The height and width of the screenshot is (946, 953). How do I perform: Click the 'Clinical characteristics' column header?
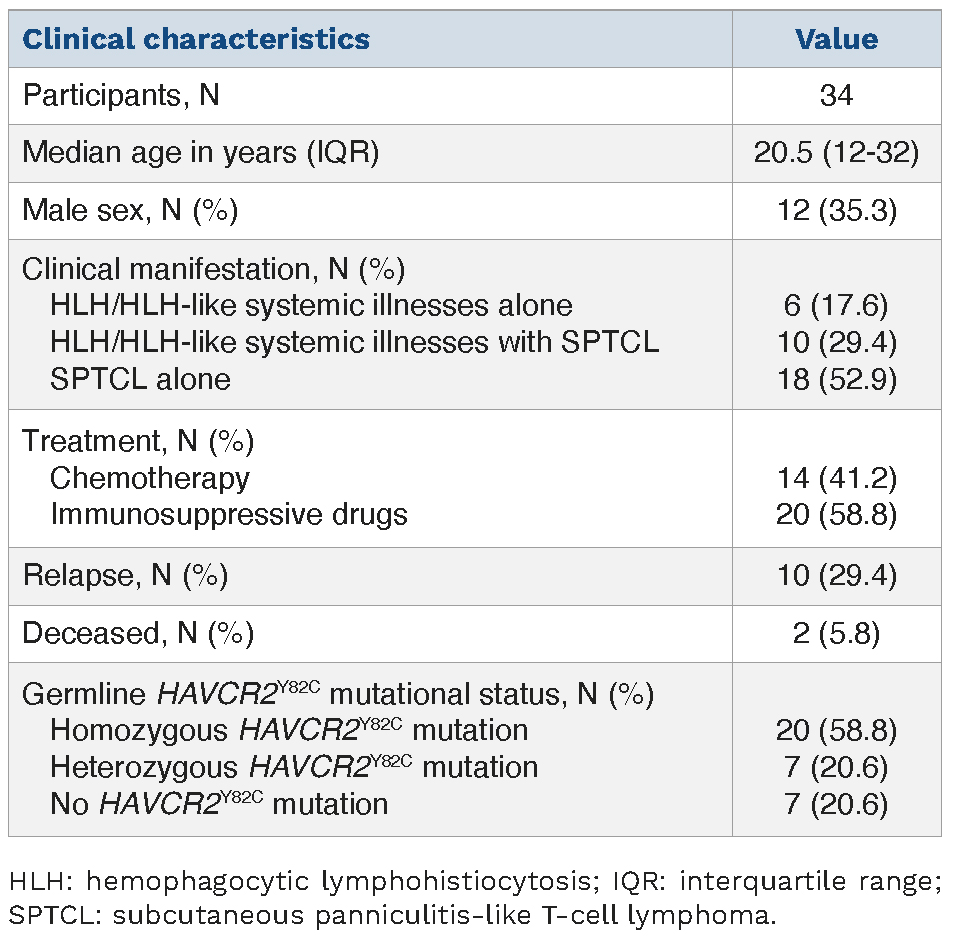(x=196, y=40)
